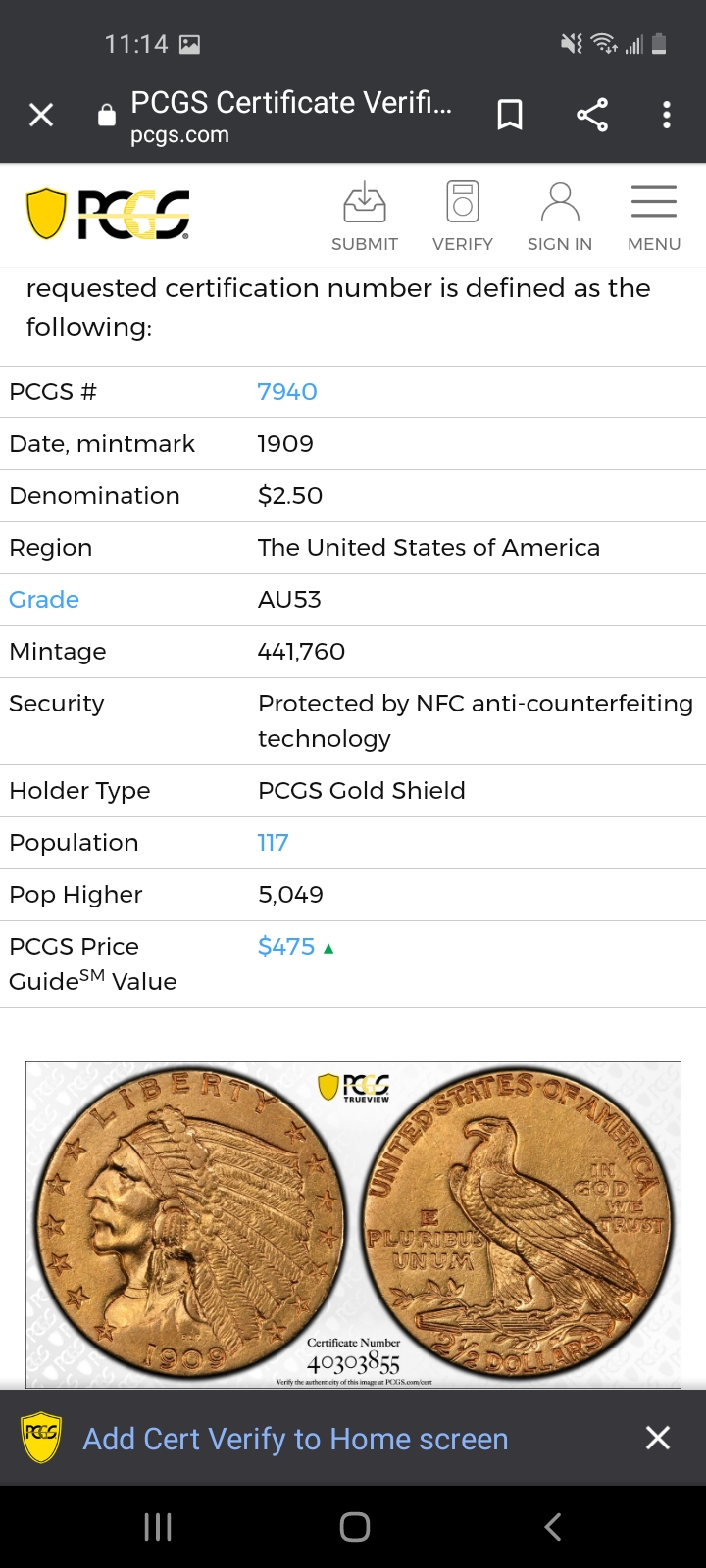Image resolution: width=706 pixels, height=1568 pixels.
Task: Dismiss the Add to Home screen banner
Action: [658, 1438]
